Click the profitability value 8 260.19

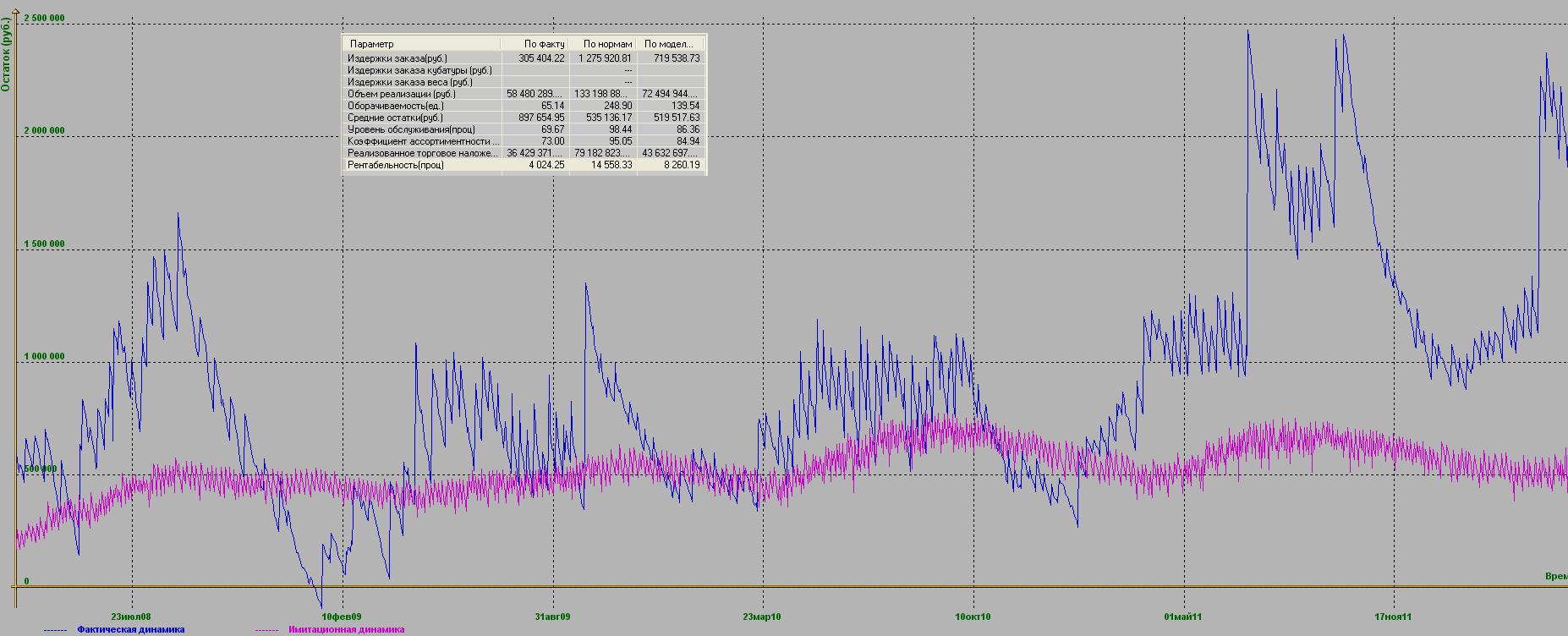click(x=683, y=165)
